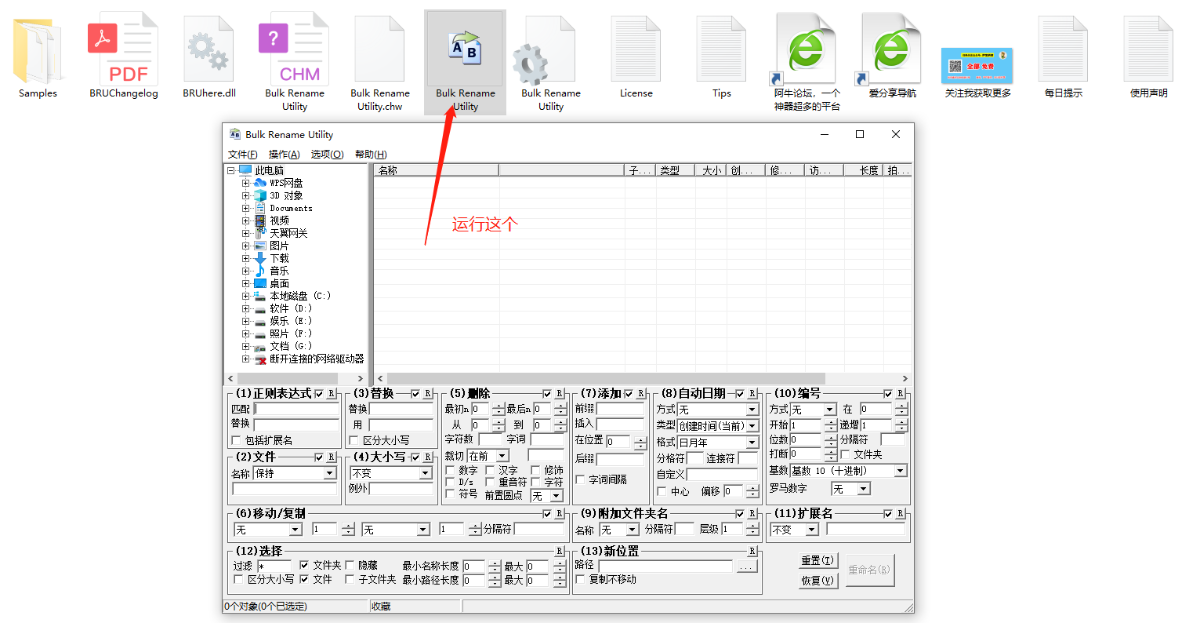Click the 匹配 input field in 正则表达式 panel
Screen dimensions: 1200x623
(x=297, y=409)
